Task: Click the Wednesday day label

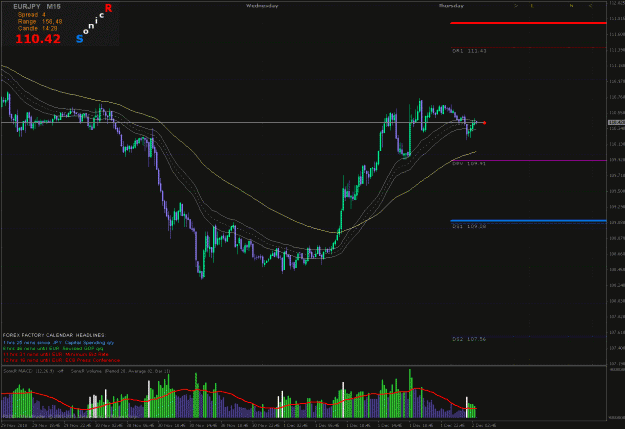Action: (x=262, y=6)
